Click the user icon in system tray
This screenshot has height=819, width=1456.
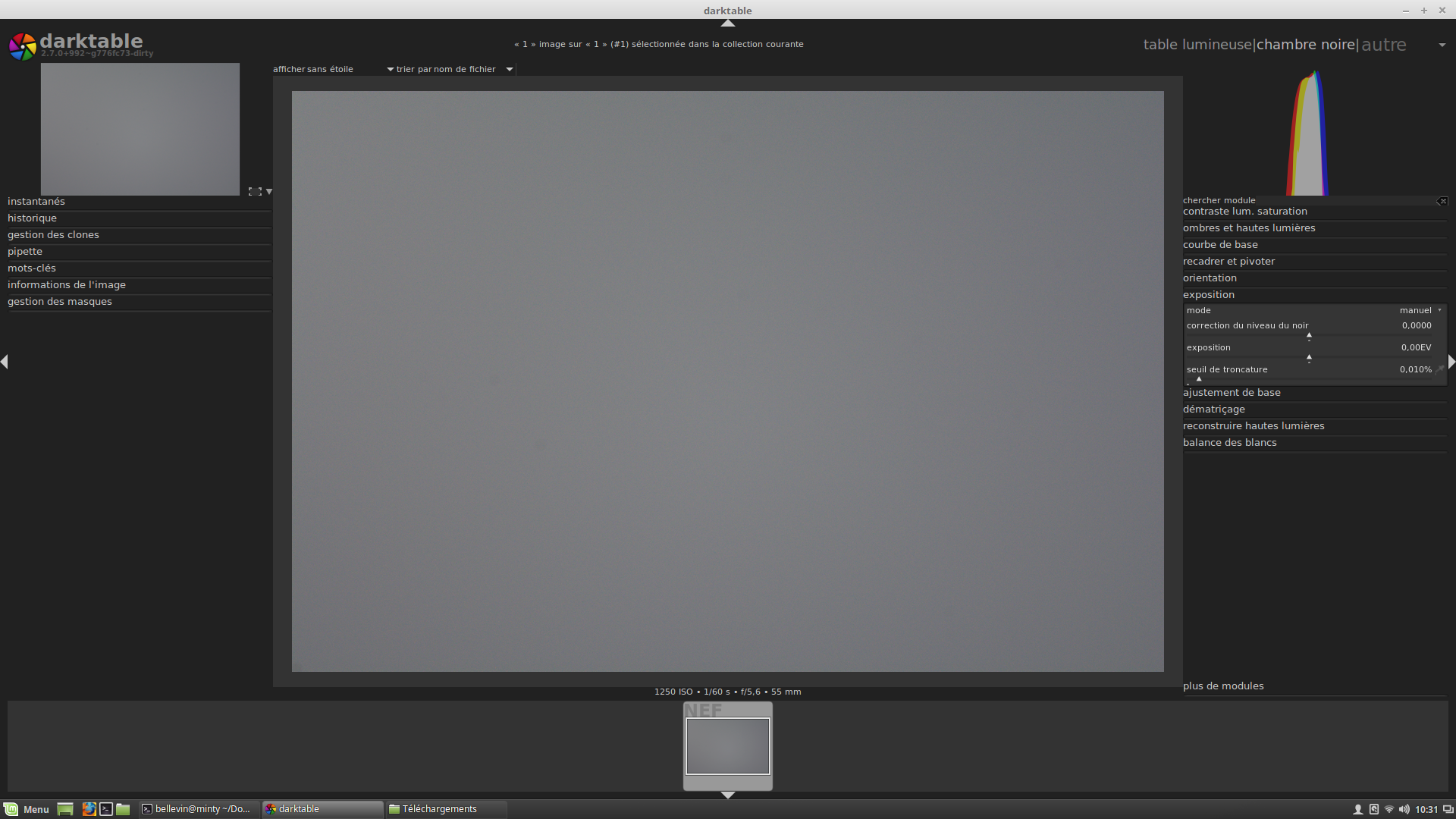1358,809
